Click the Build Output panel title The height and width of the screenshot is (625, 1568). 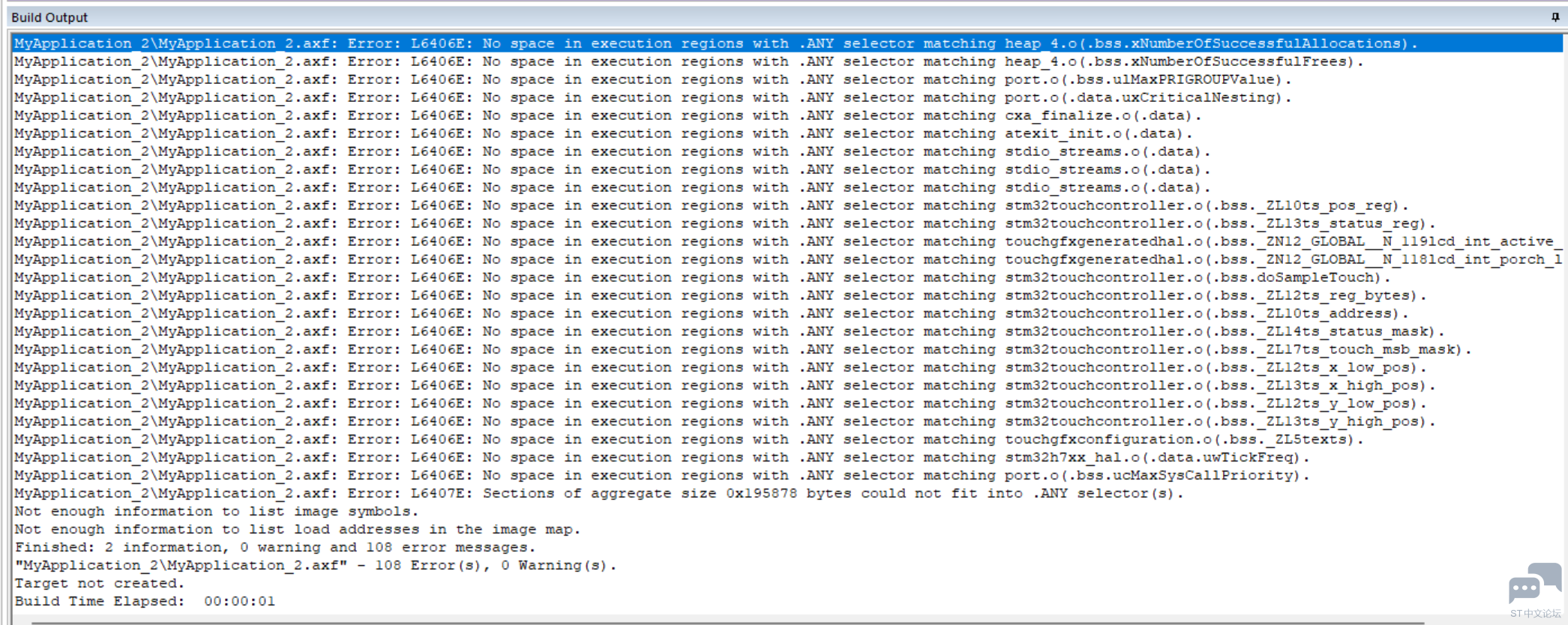coord(49,17)
